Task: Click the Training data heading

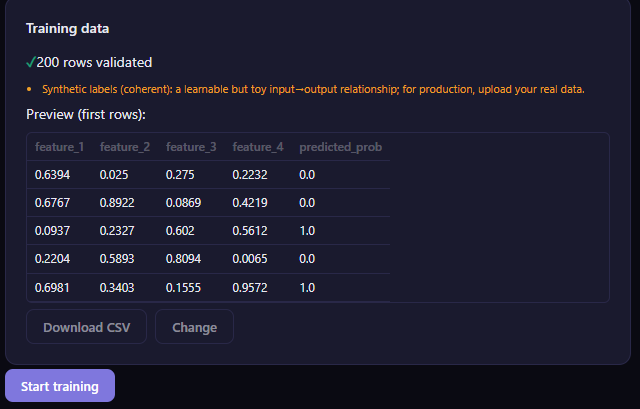Action: click(x=68, y=29)
